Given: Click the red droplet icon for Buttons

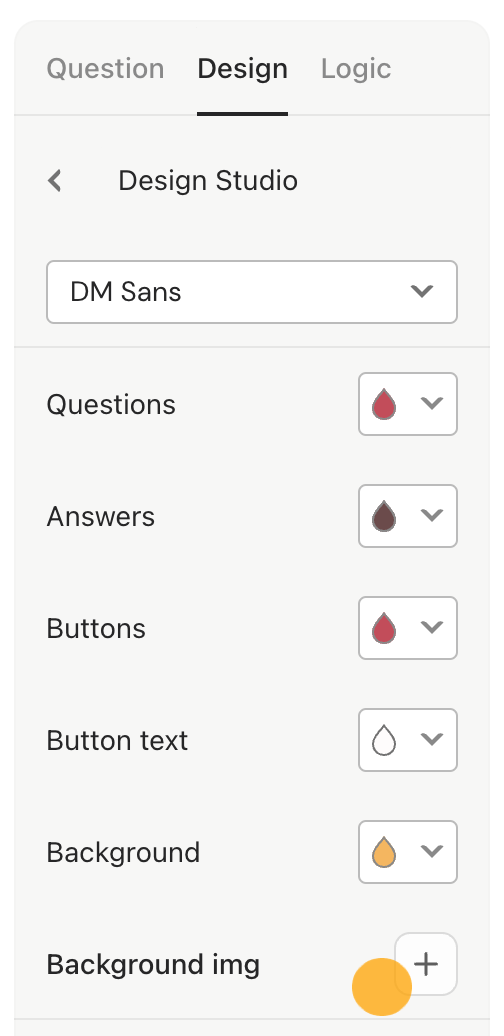Looking at the screenshot, I should [x=384, y=628].
